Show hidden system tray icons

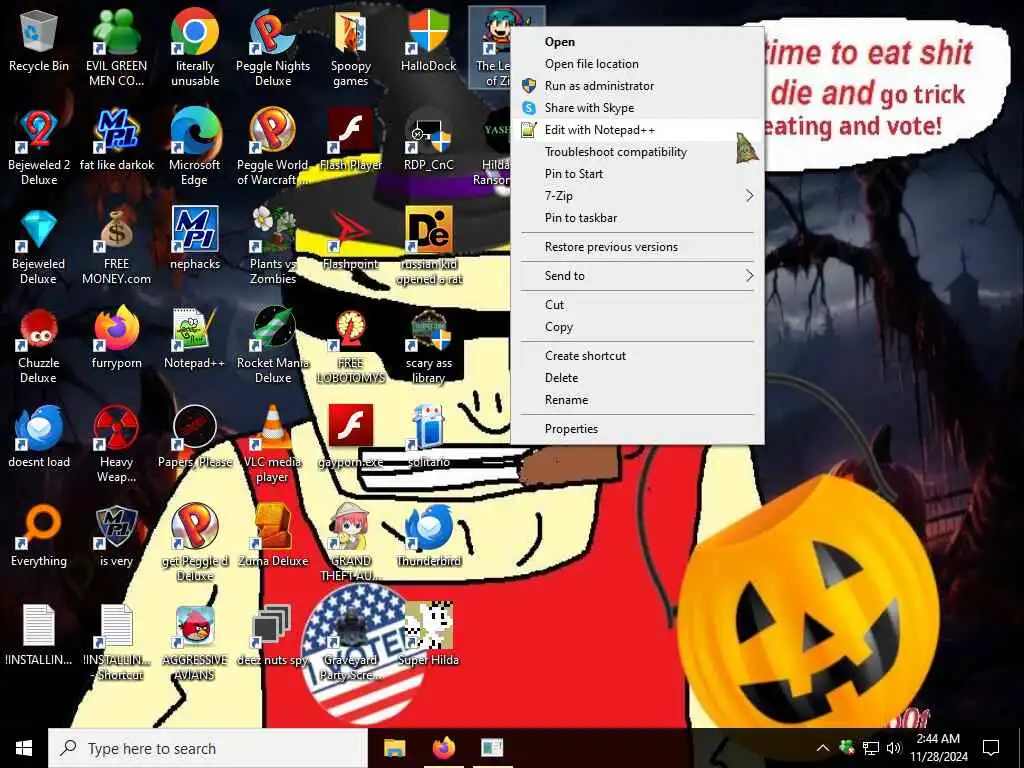pyautogui.click(x=823, y=748)
